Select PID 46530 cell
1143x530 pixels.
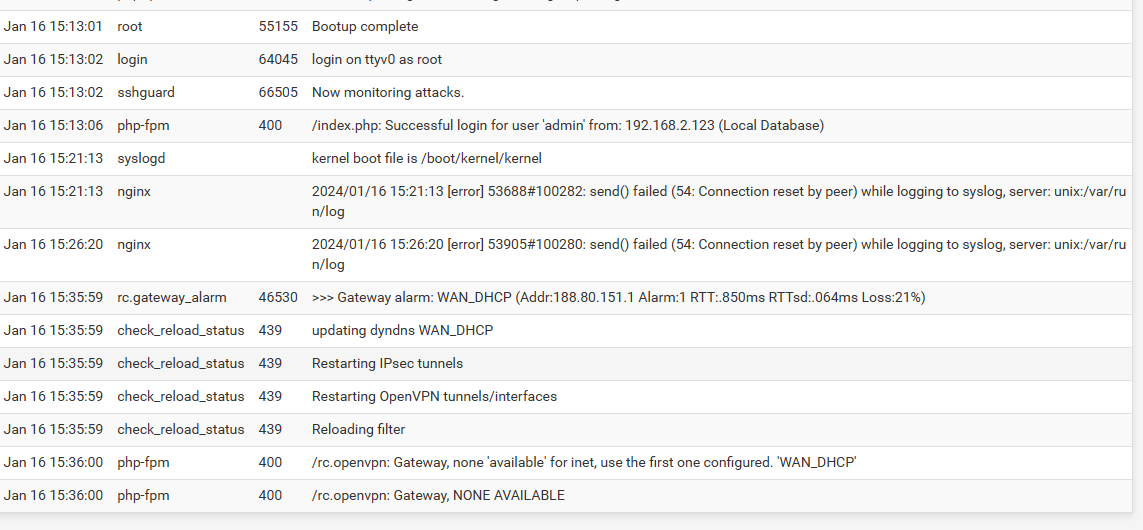coord(278,297)
